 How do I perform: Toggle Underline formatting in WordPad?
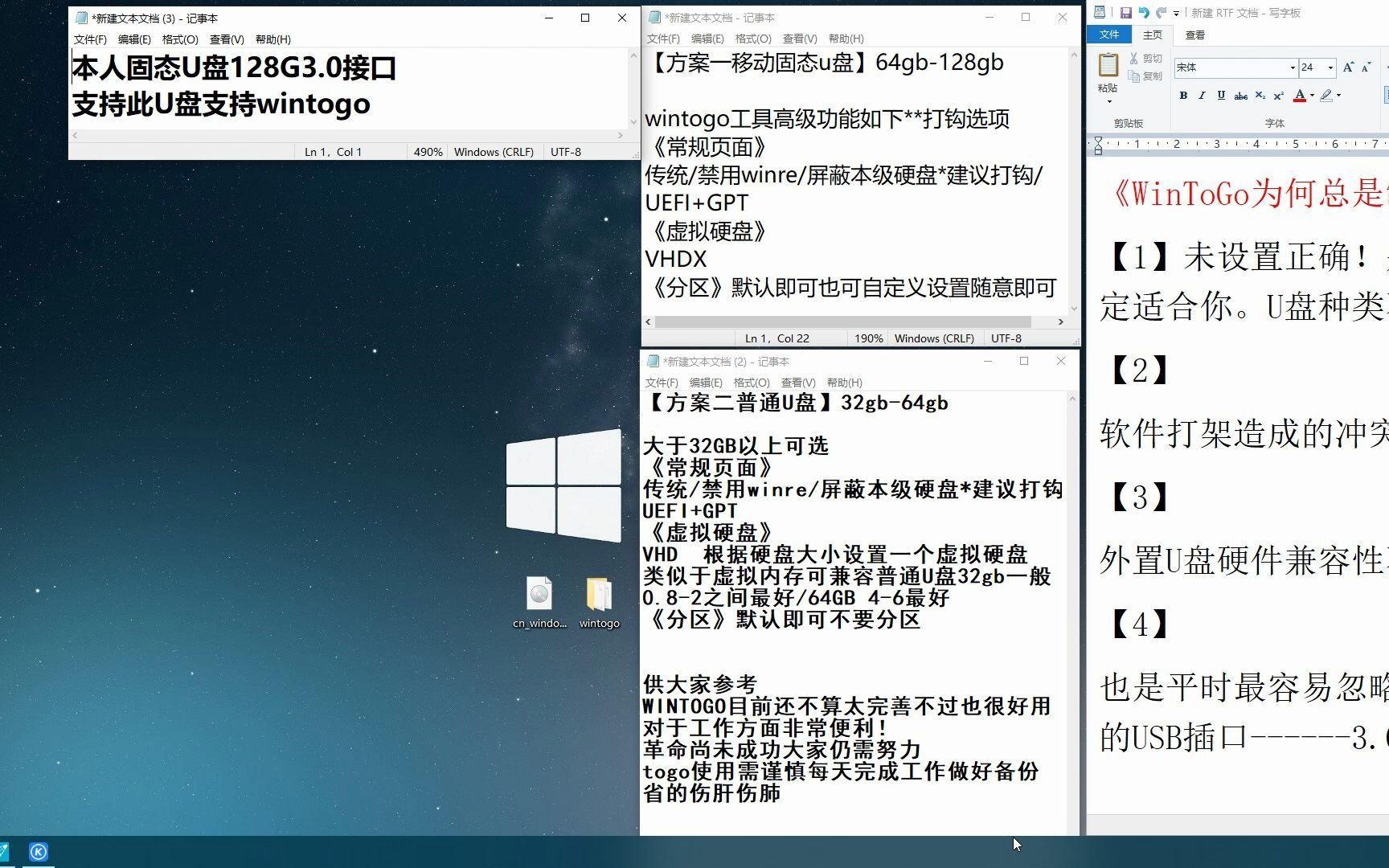click(x=1221, y=96)
